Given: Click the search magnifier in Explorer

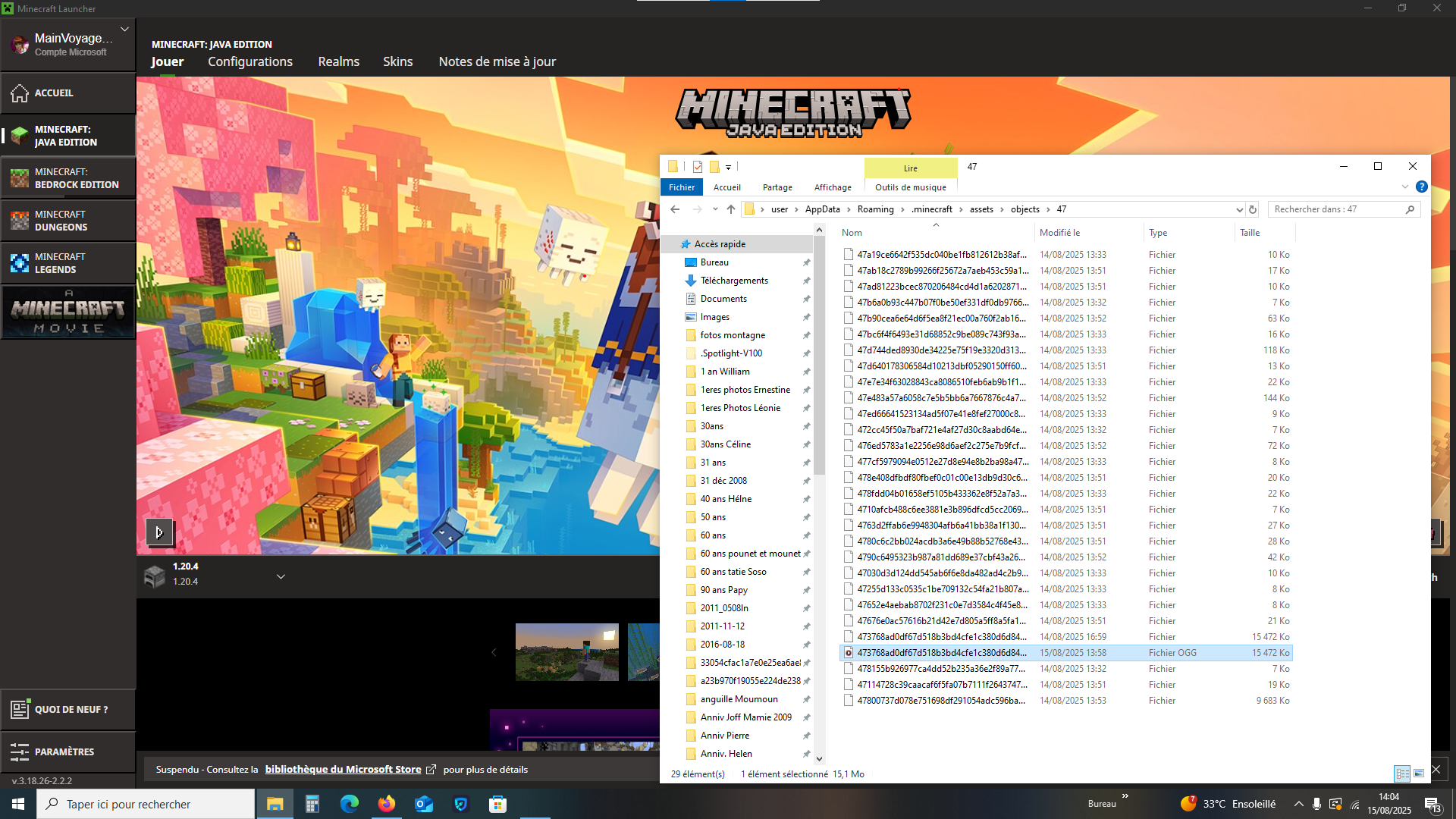Looking at the screenshot, I should (1410, 209).
